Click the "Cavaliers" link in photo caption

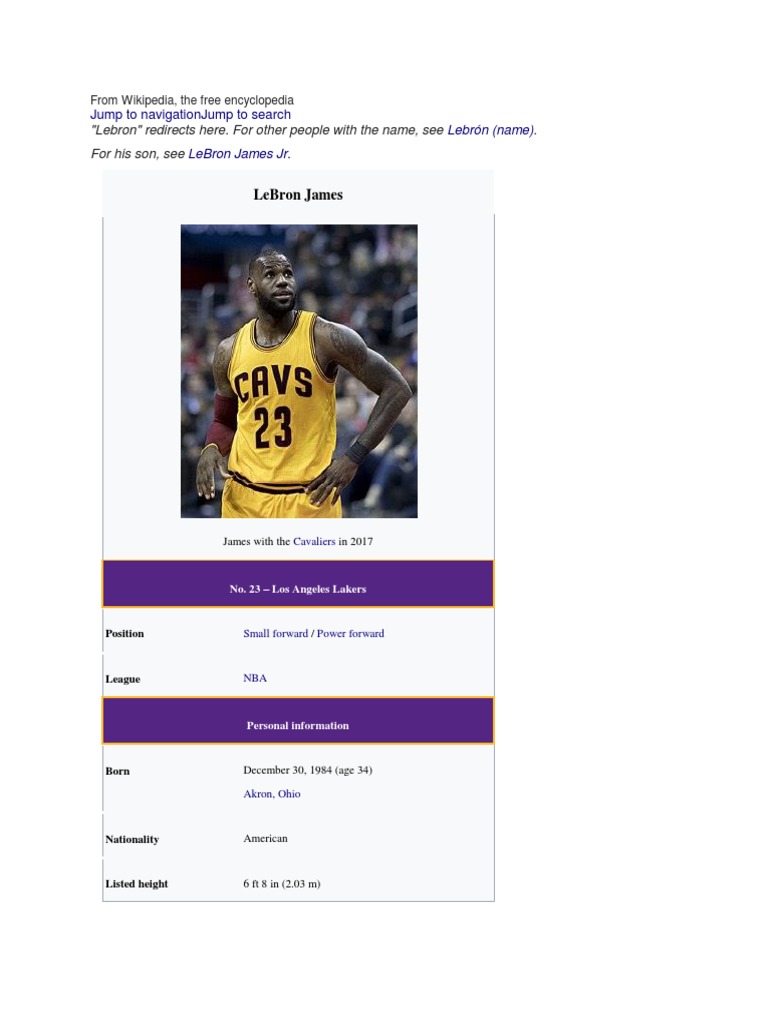pyautogui.click(x=314, y=541)
